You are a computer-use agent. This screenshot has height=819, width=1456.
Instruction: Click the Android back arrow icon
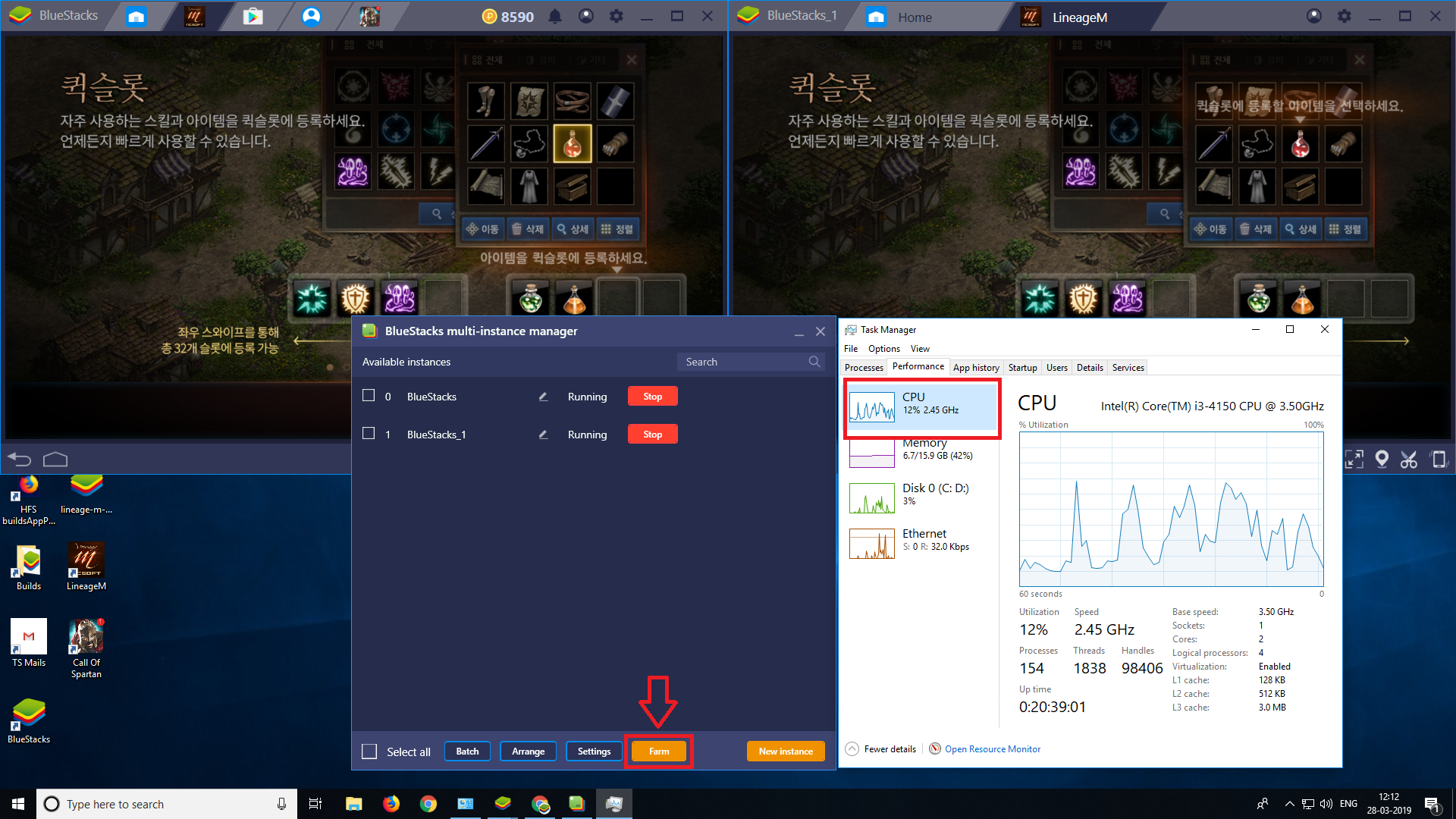[19, 459]
